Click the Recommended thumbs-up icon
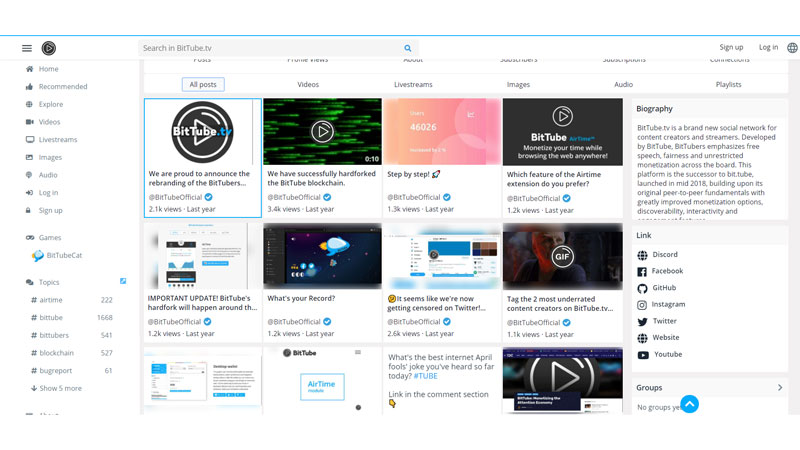800x450 pixels. pos(30,87)
